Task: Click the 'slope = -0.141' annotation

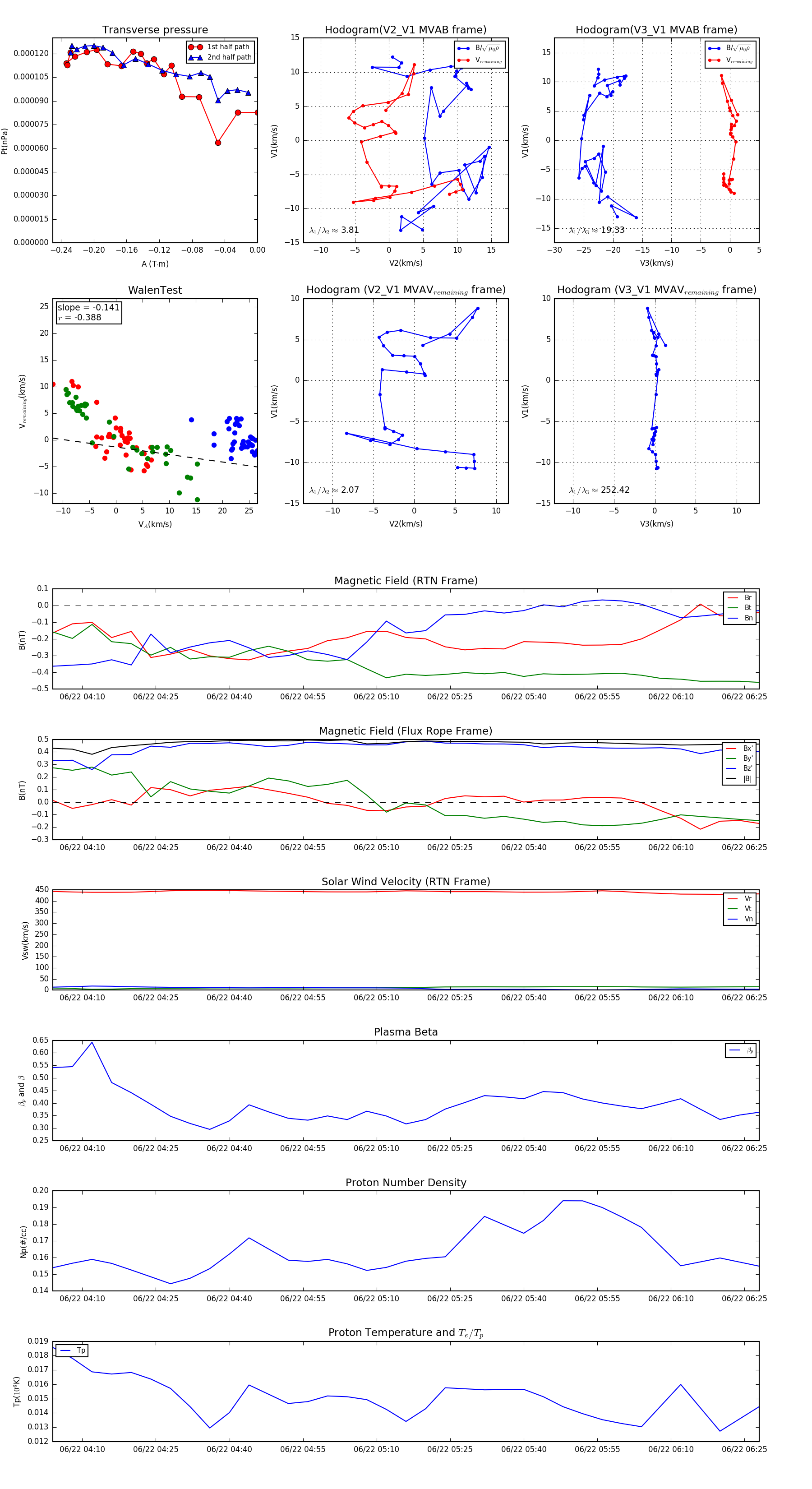Action: (88, 308)
